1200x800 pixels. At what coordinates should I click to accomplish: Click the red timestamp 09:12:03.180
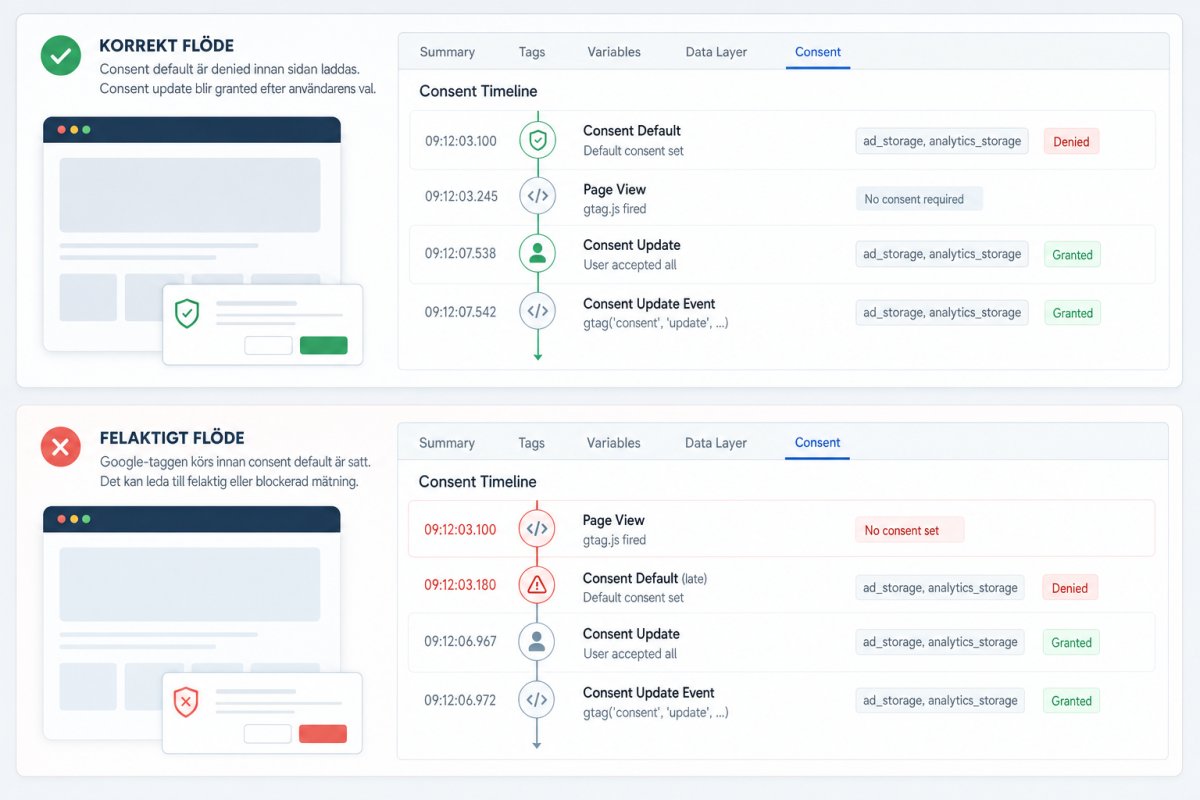pos(460,585)
